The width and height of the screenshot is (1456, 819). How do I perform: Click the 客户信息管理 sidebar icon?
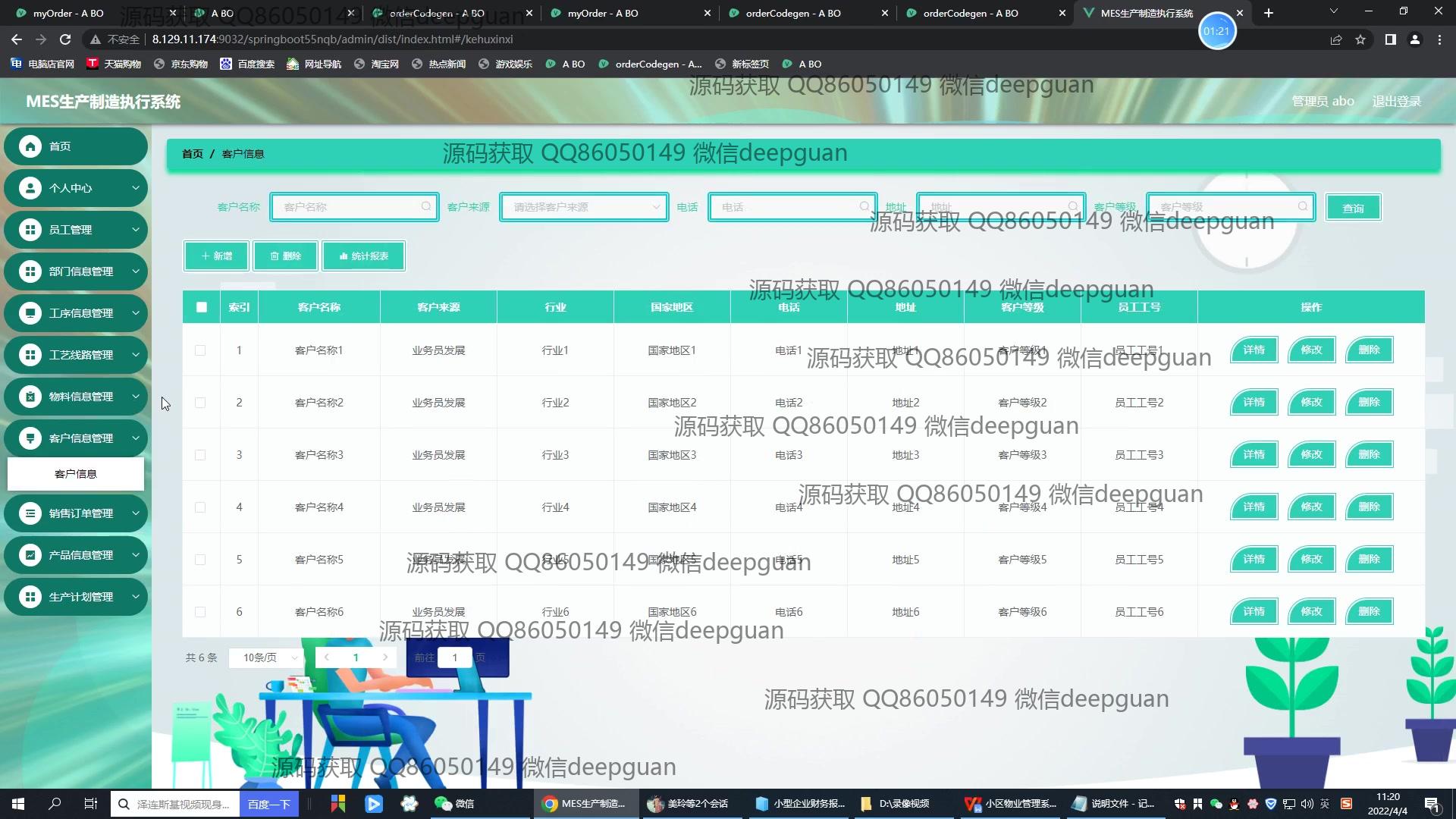click(30, 438)
